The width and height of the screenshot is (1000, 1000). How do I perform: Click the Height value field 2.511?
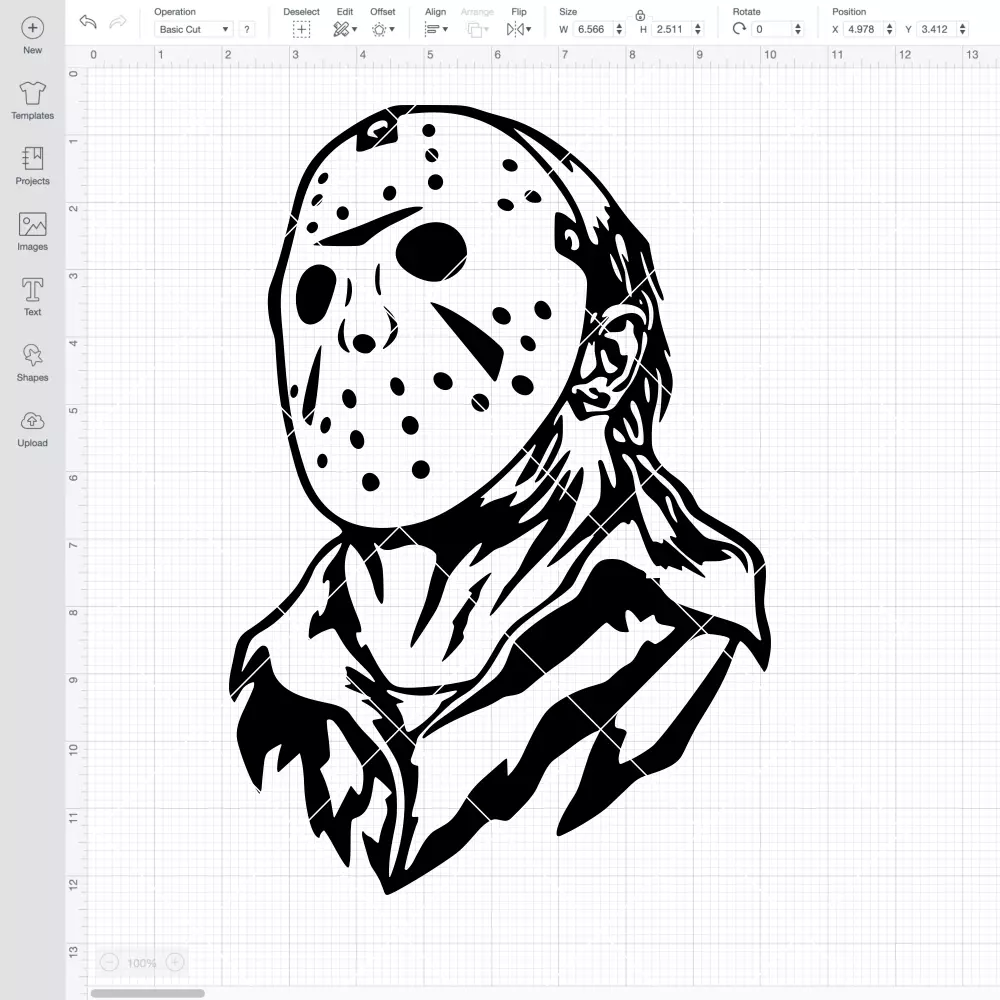(672, 29)
